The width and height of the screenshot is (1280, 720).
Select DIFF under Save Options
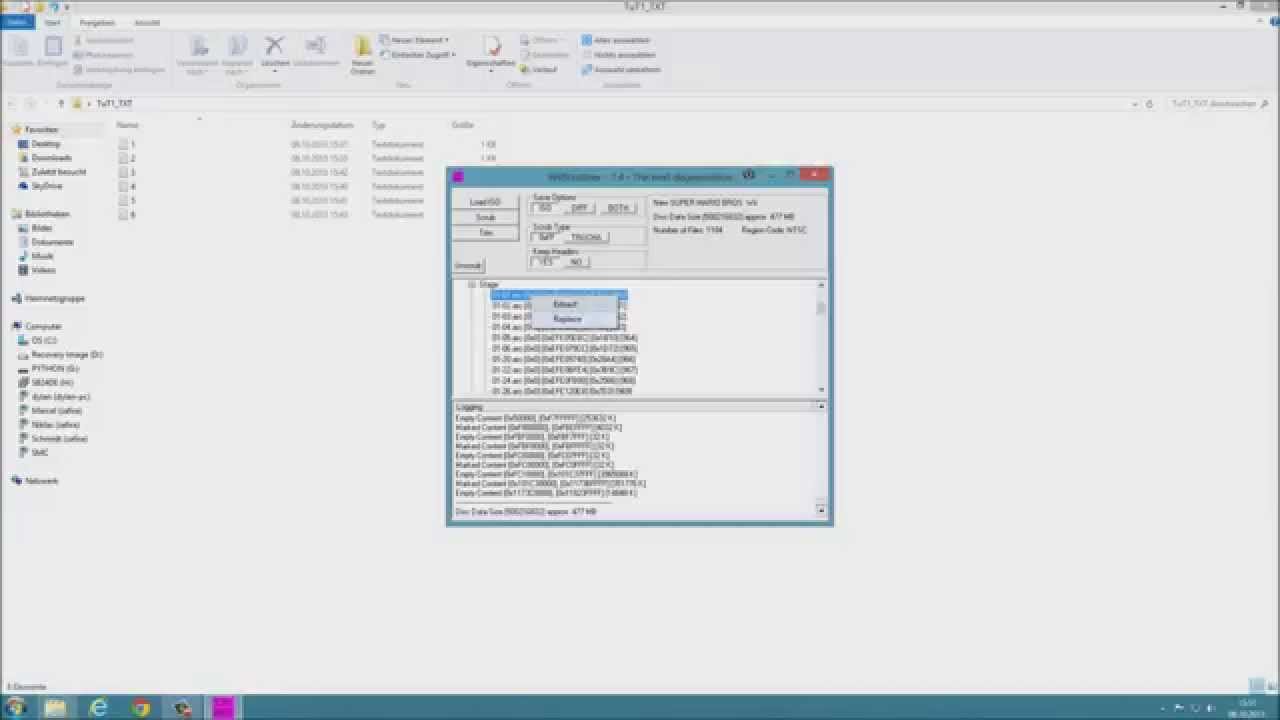(x=580, y=208)
